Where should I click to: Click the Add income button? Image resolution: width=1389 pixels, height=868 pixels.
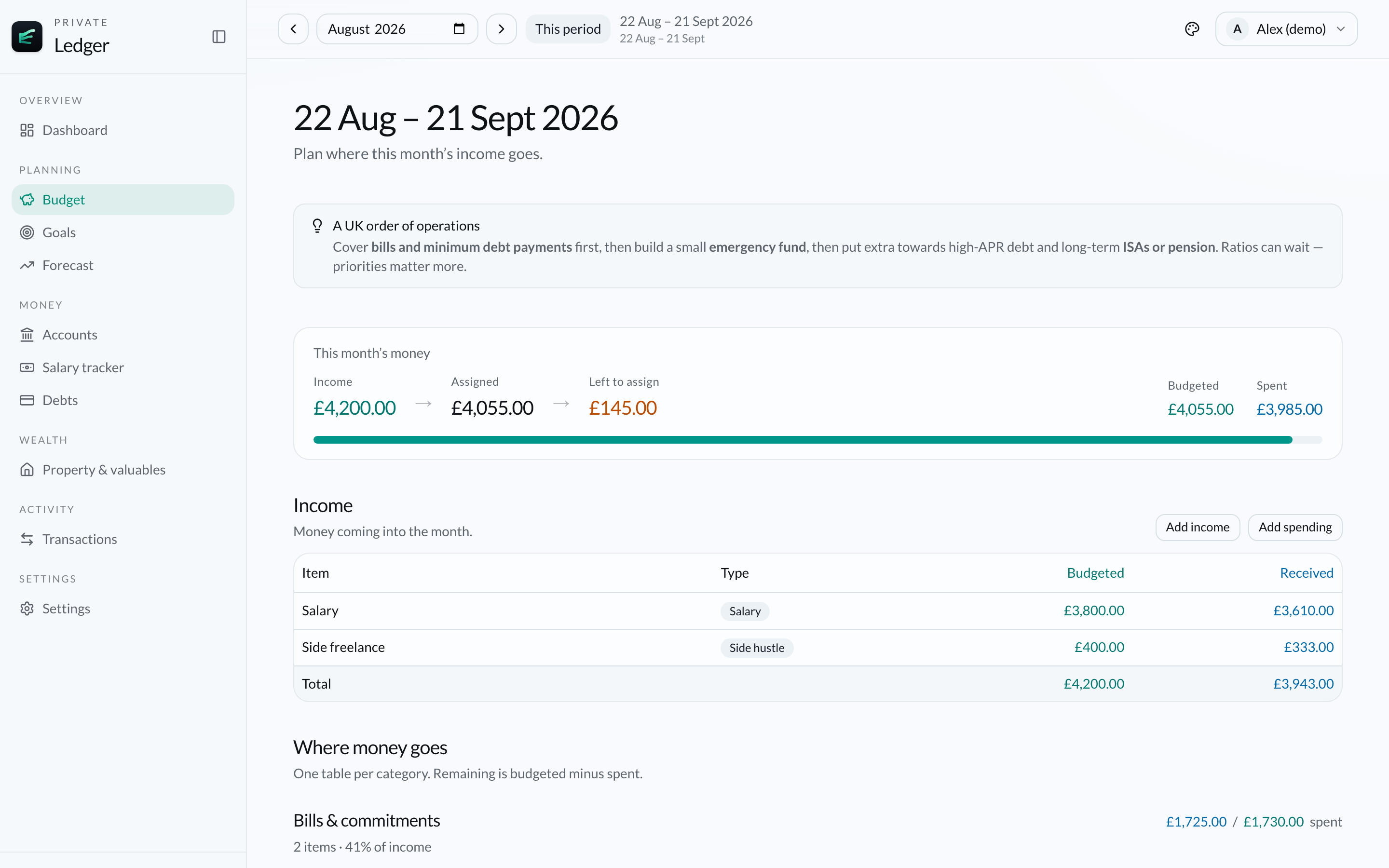tap(1198, 527)
